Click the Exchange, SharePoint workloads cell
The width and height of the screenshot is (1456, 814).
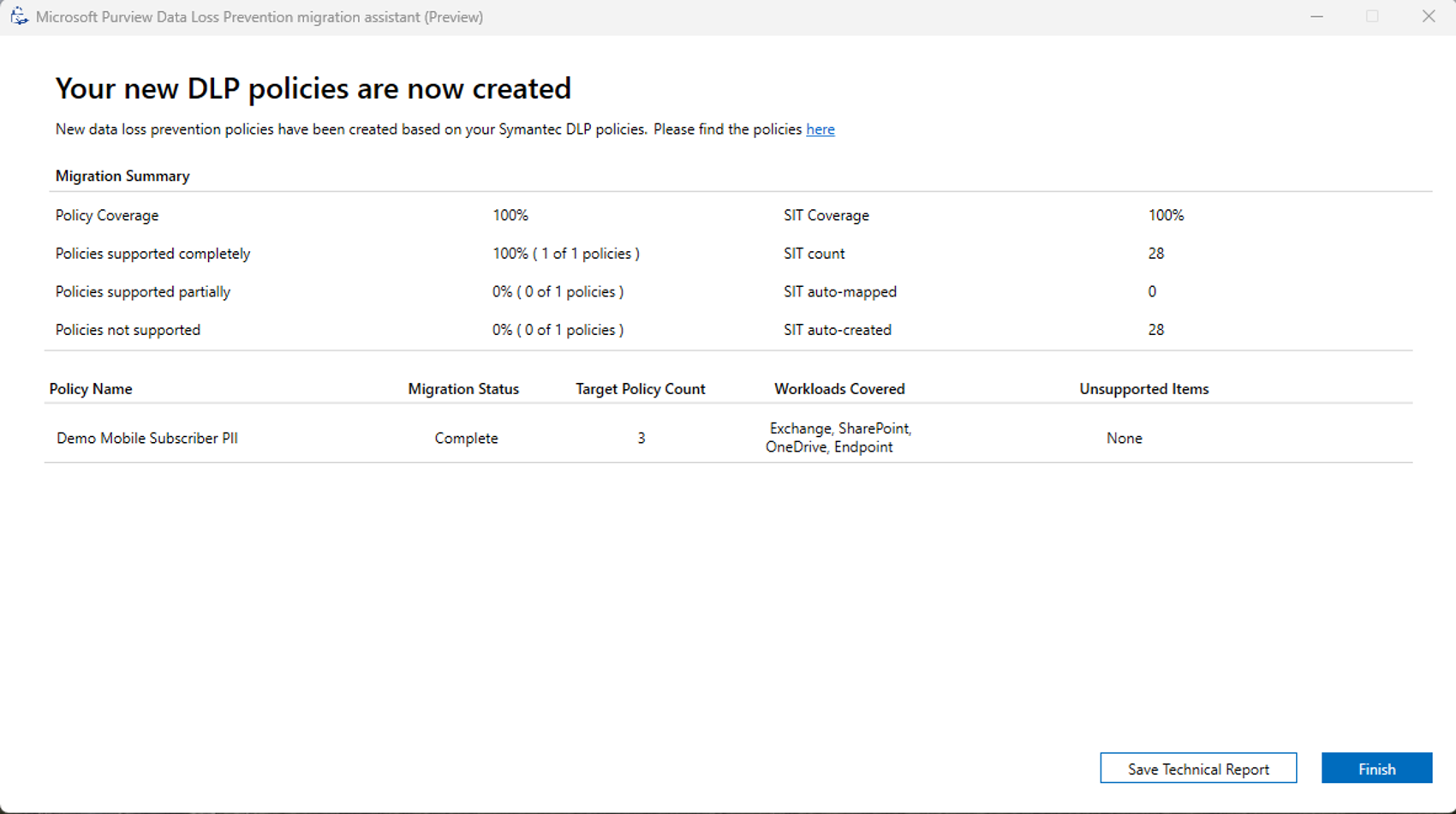pos(838,437)
